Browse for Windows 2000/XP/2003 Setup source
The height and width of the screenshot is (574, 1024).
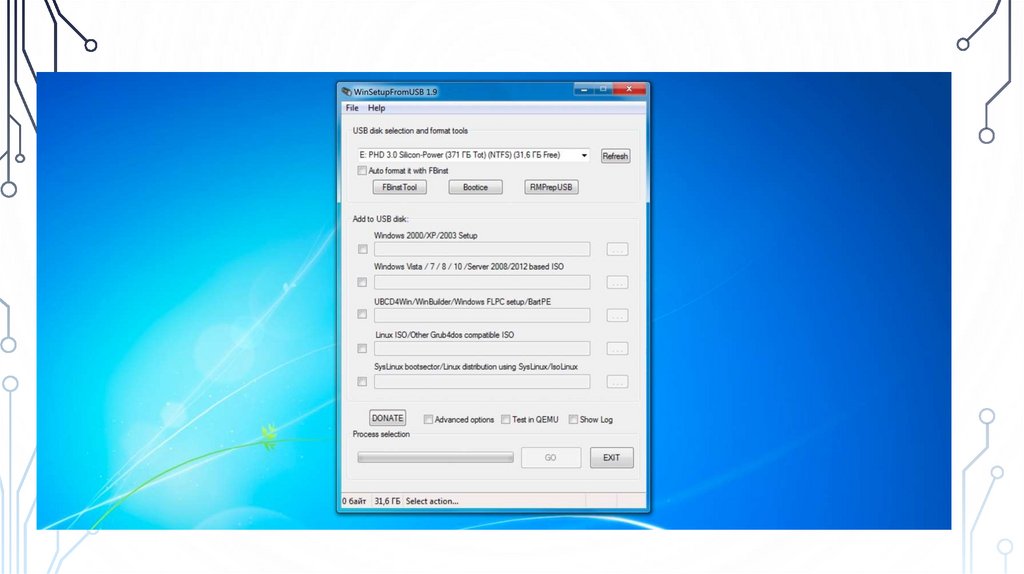point(617,249)
